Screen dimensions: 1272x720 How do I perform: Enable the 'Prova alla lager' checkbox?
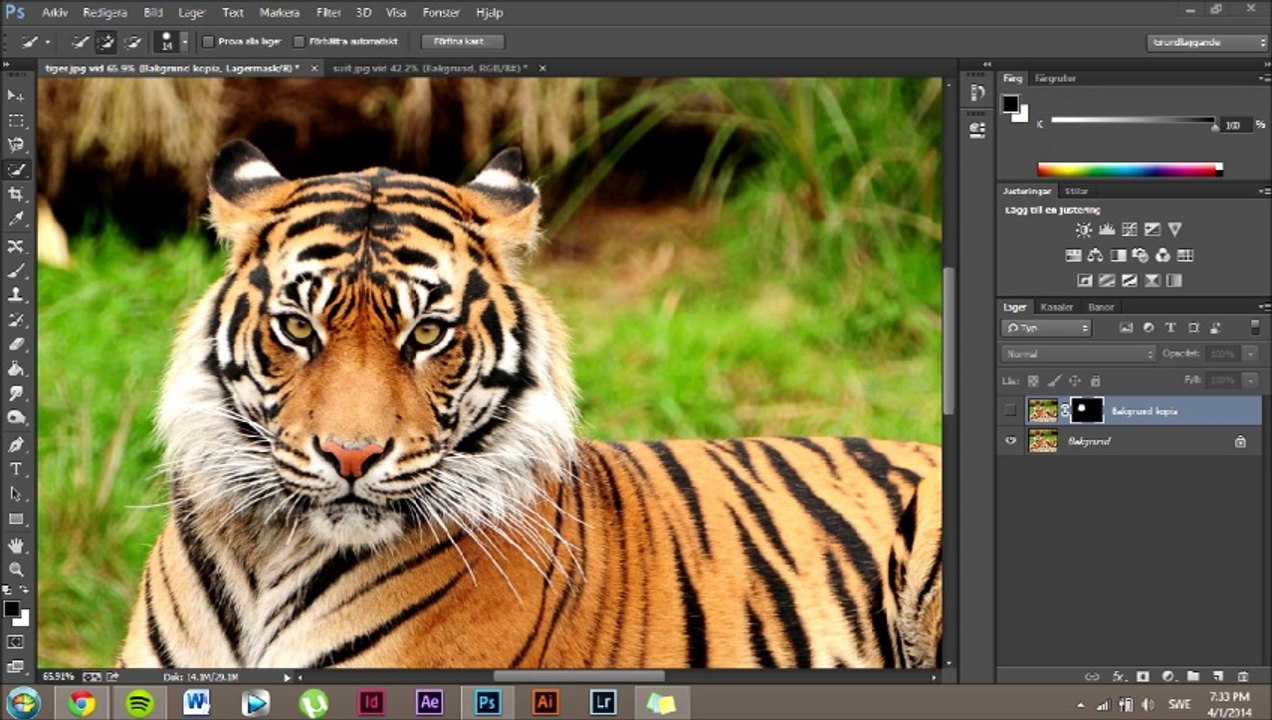(x=208, y=42)
